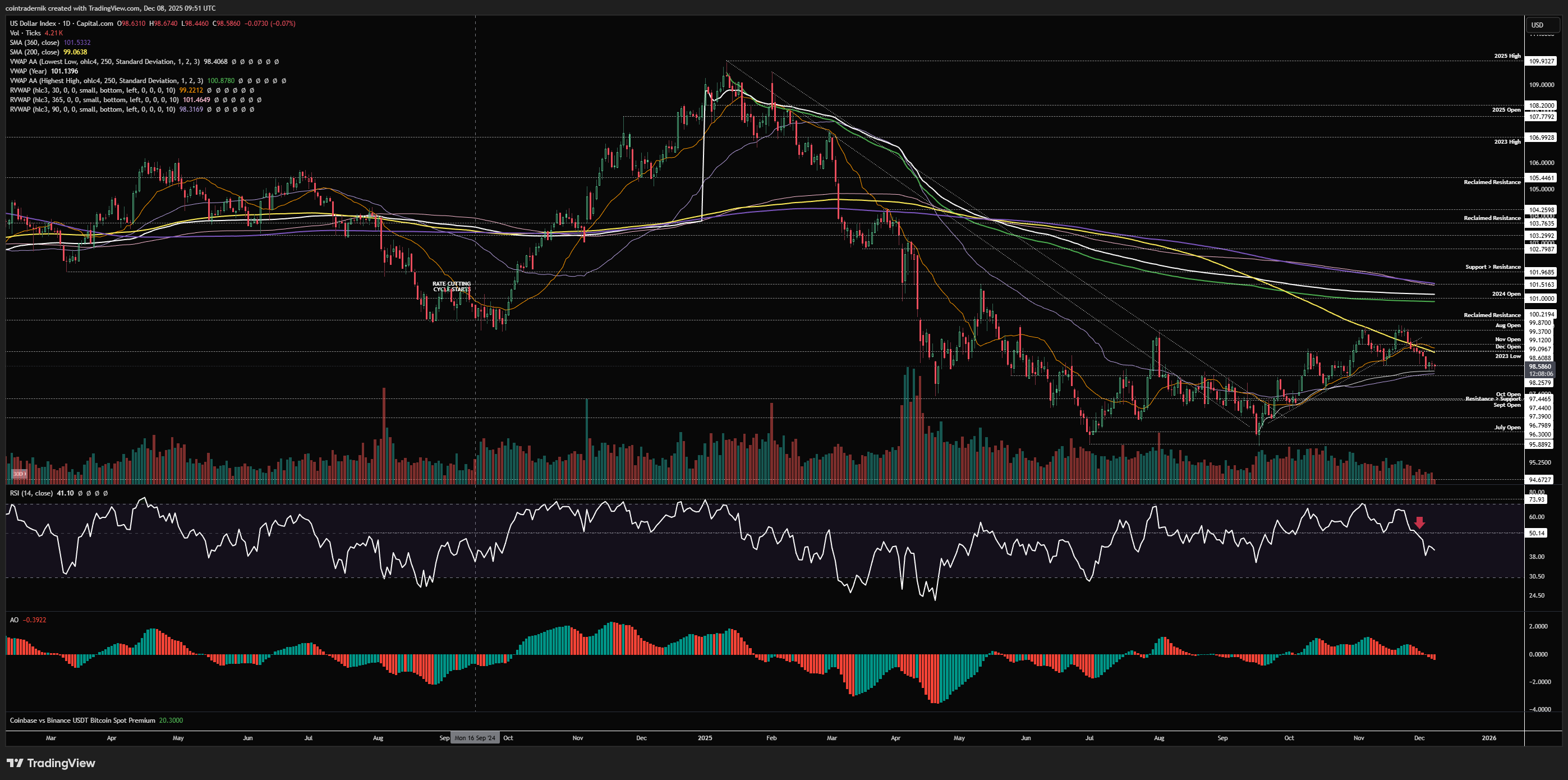The image size is (1568, 780).
Task: Click the small badge at volume pane corner
Action: coord(19,474)
